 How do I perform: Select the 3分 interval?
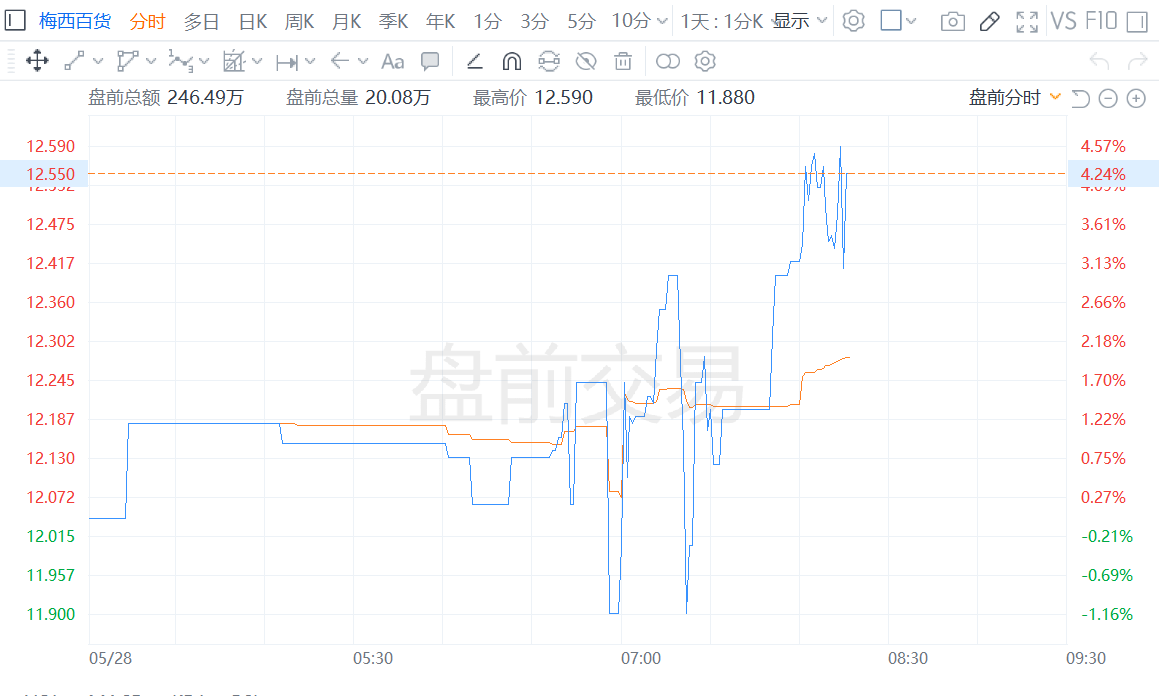click(x=534, y=21)
